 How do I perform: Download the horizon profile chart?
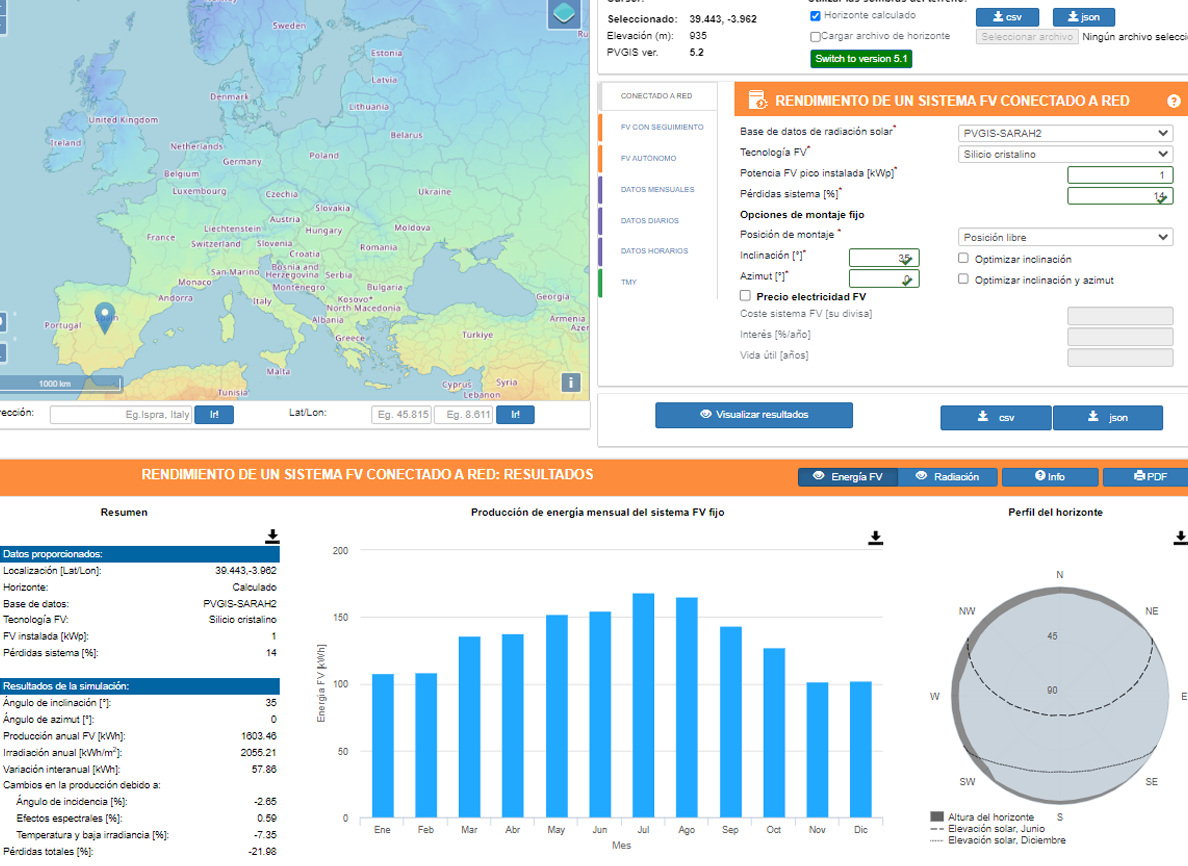pos(1180,538)
